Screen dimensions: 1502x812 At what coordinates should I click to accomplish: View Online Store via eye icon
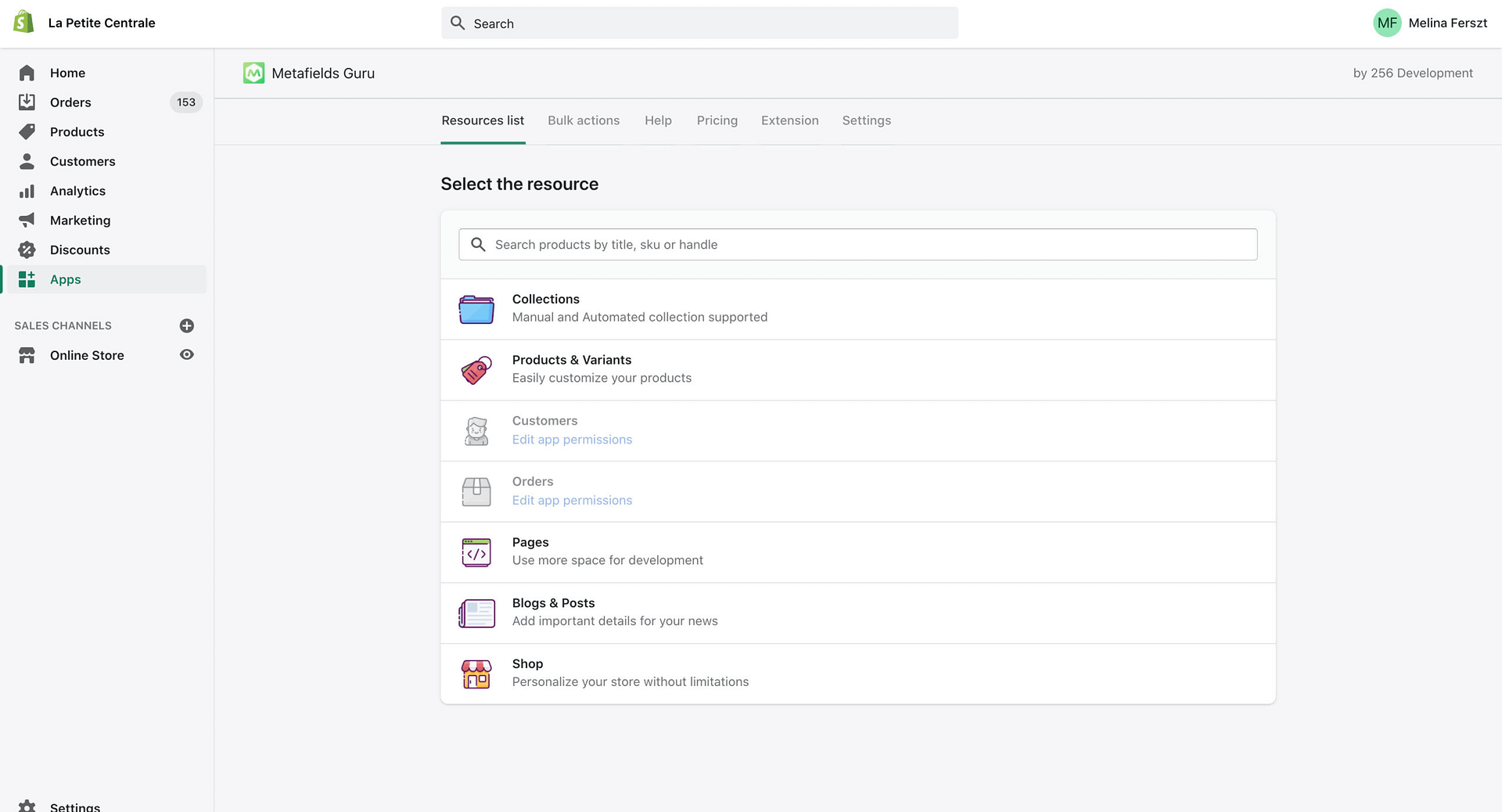tap(187, 355)
